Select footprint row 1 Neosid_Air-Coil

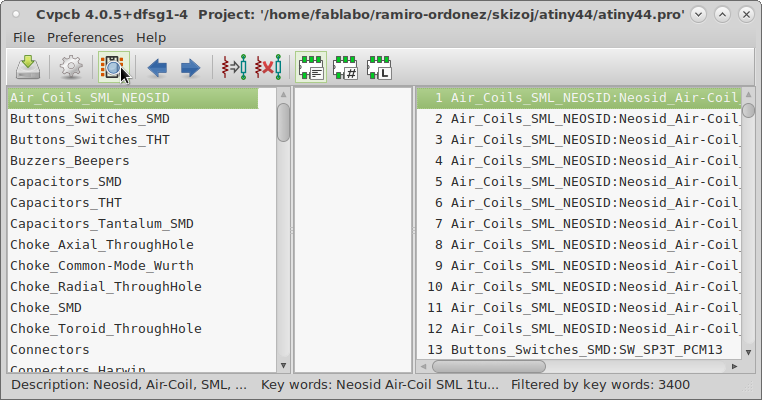pos(579,98)
